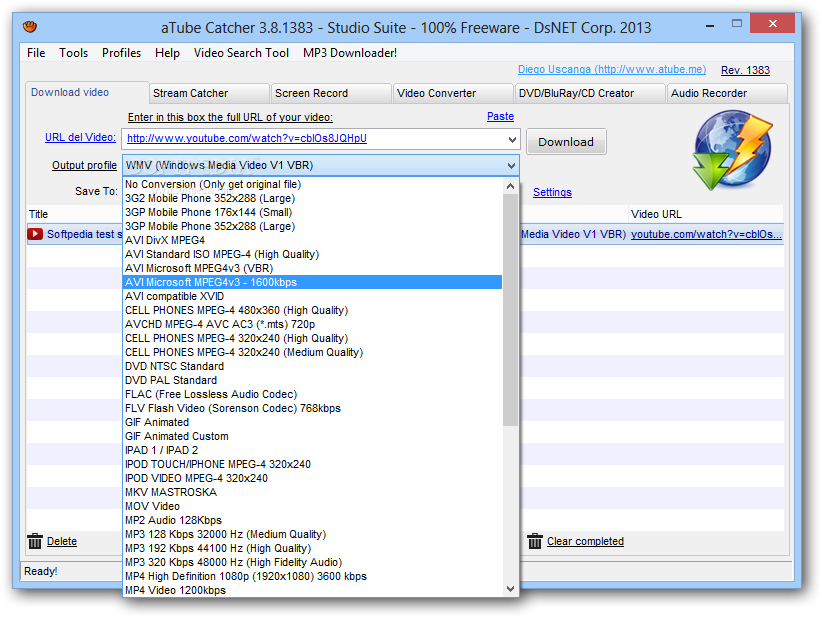Click the Delete link
This screenshot has width=822, height=618.
coord(62,541)
